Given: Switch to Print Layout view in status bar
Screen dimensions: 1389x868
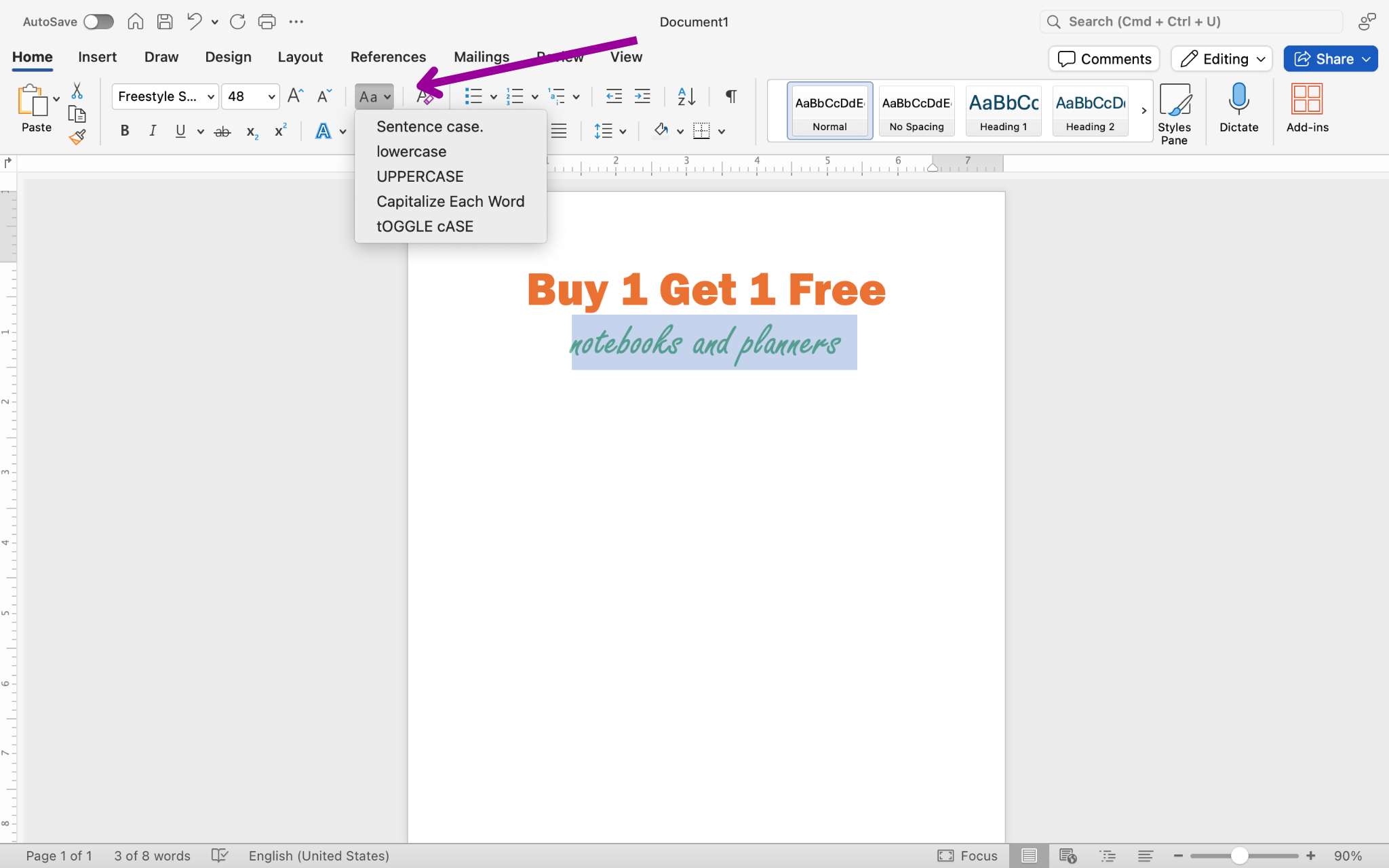Looking at the screenshot, I should pos(1029,856).
